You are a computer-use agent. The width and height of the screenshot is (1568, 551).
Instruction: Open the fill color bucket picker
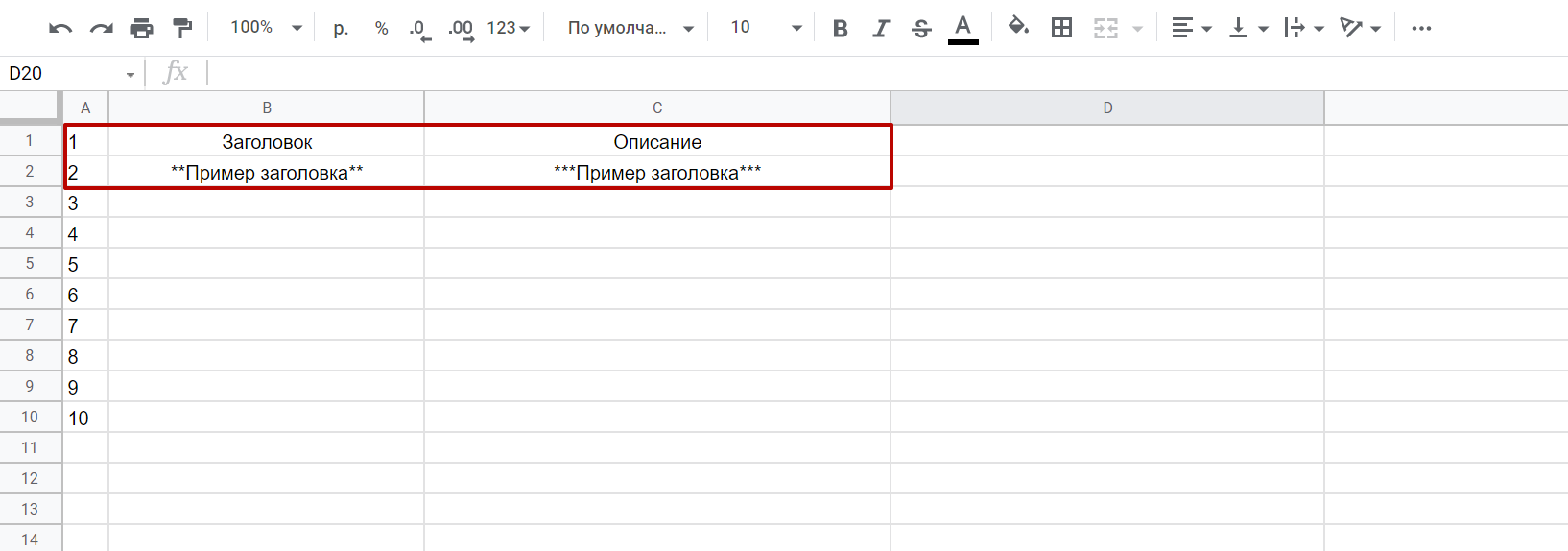coord(1018,27)
